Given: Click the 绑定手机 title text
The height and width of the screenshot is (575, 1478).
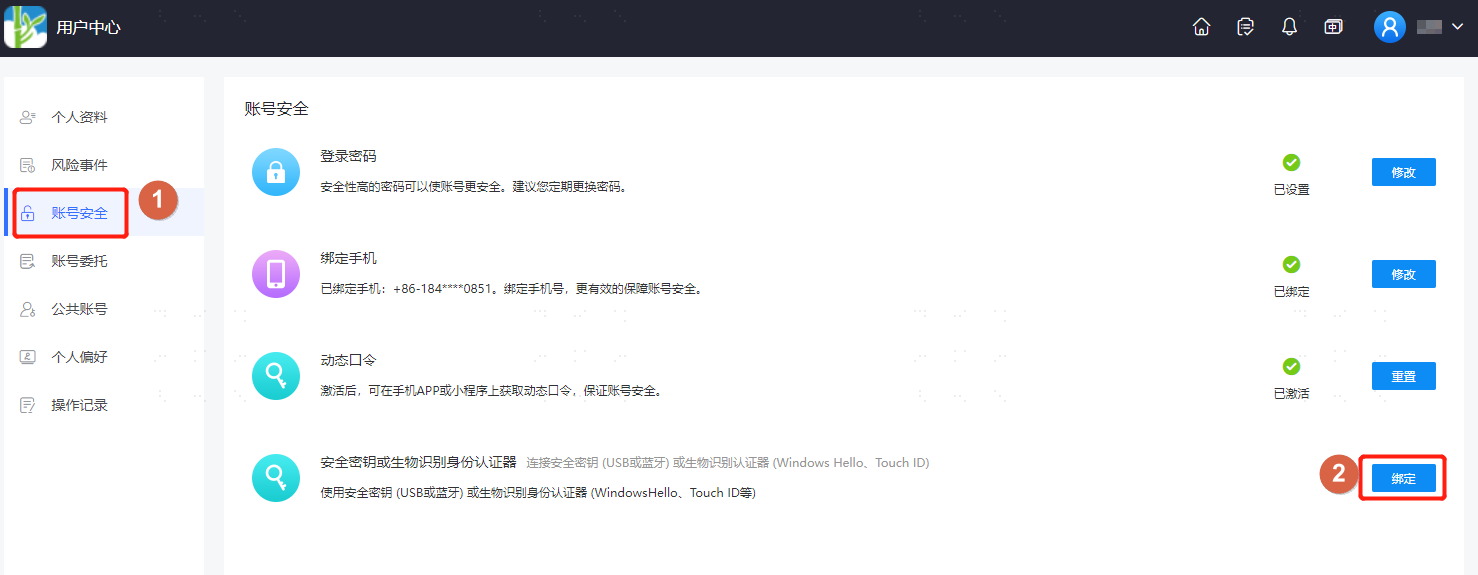Looking at the screenshot, I should pyautogui.click(x=348, y=258).
